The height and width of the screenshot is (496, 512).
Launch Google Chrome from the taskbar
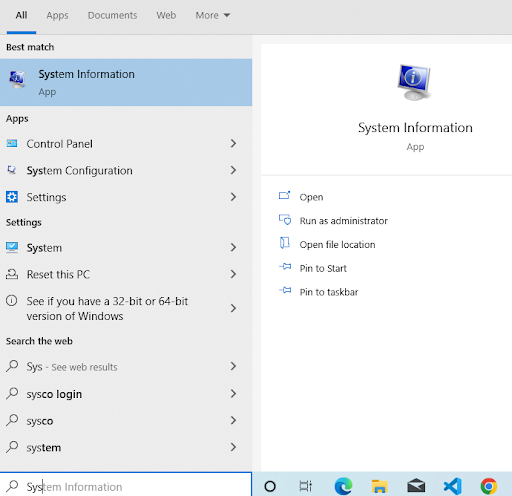tap(489, 486)
